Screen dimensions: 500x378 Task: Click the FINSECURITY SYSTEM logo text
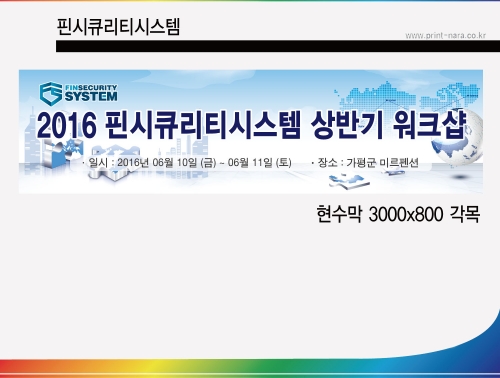pos(91,93)
